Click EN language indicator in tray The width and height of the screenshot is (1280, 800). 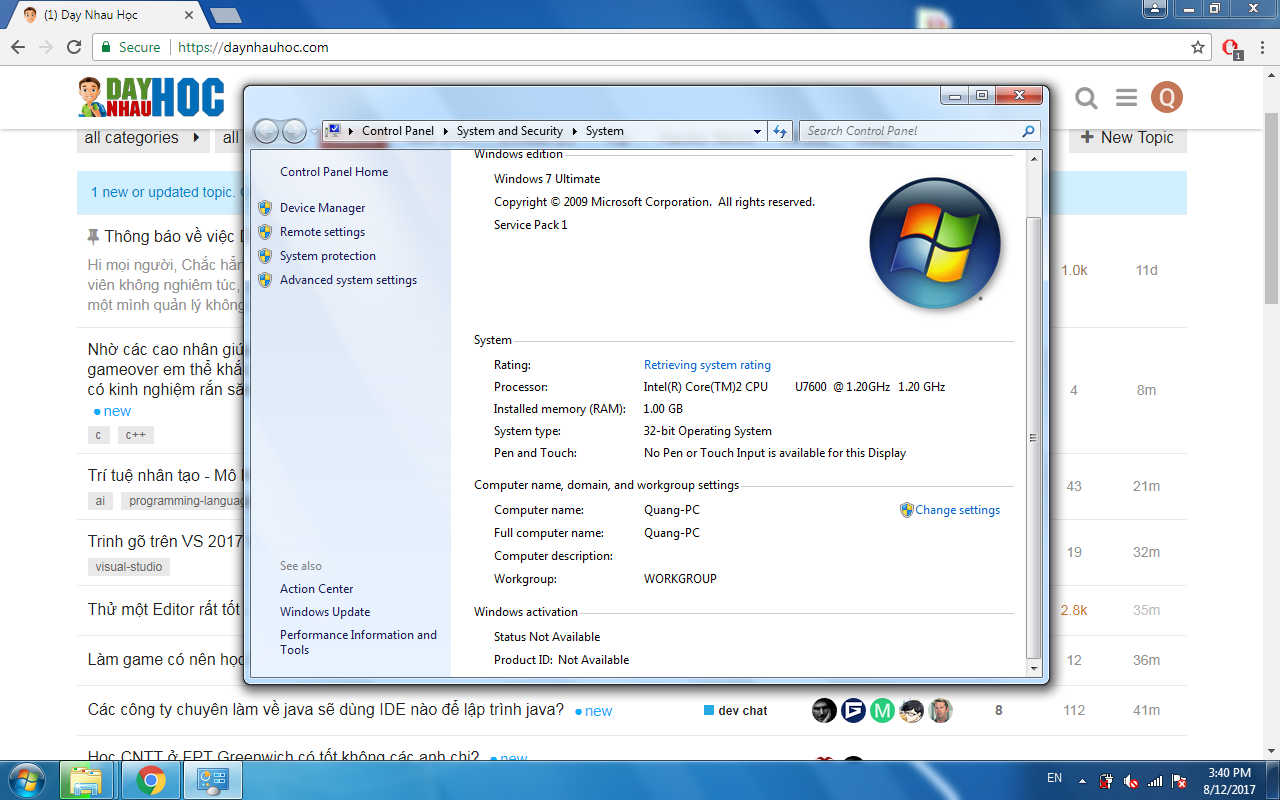(x=1054, y=778)
